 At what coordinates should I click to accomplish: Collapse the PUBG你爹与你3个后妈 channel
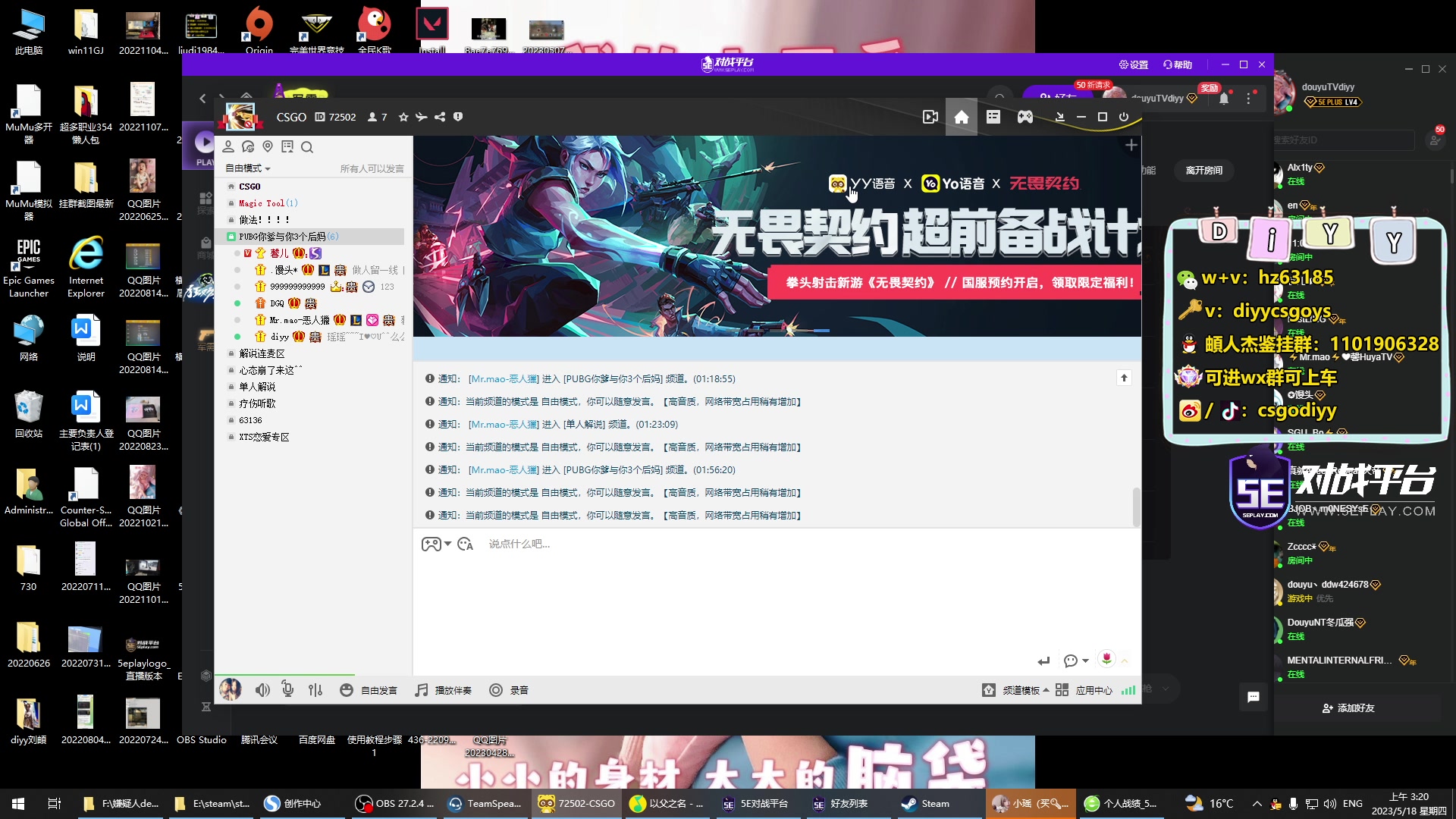tap(232, 237)
